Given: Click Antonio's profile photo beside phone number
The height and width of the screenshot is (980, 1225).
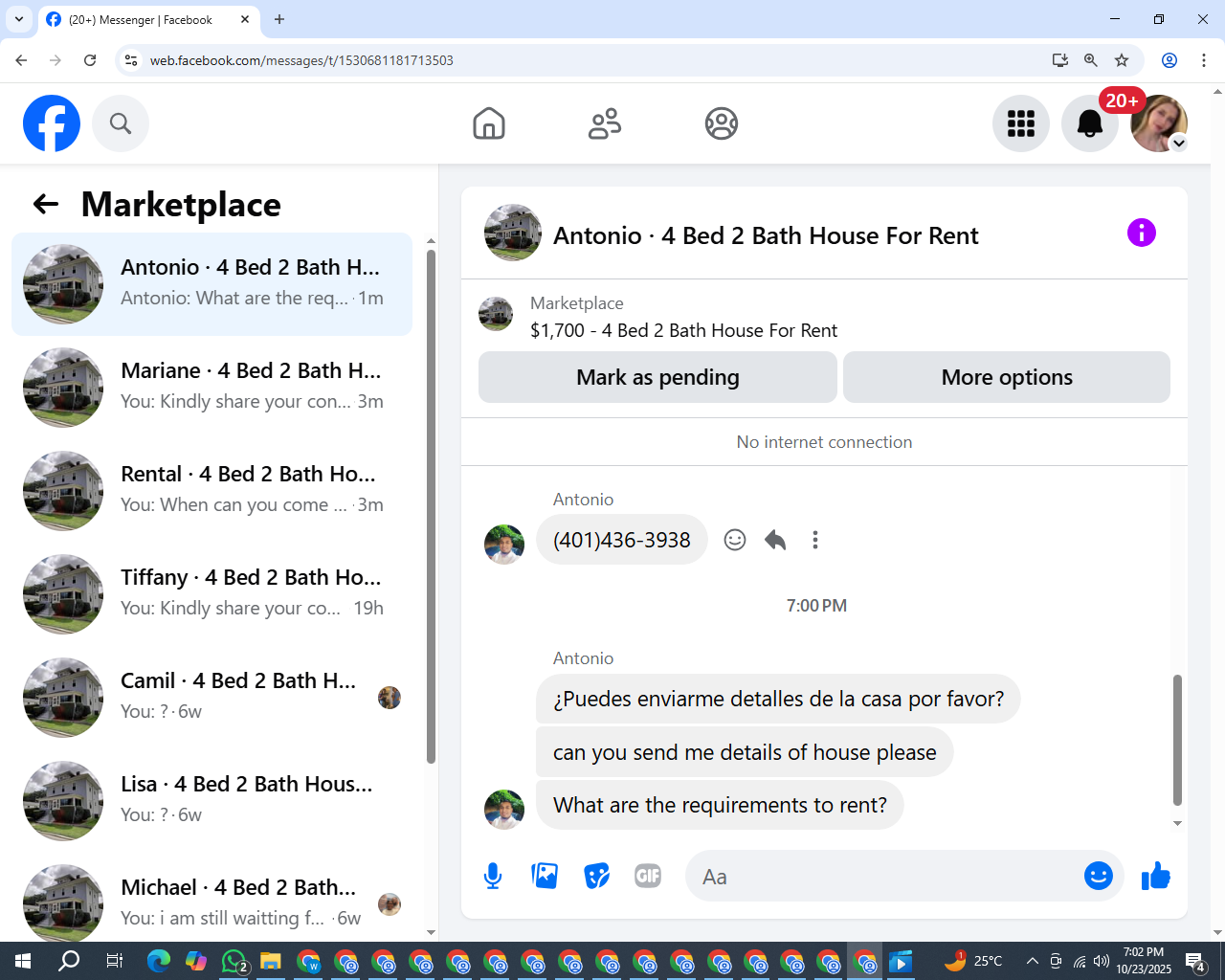Looking at the screenshot, I should click(x=504, y=545).
